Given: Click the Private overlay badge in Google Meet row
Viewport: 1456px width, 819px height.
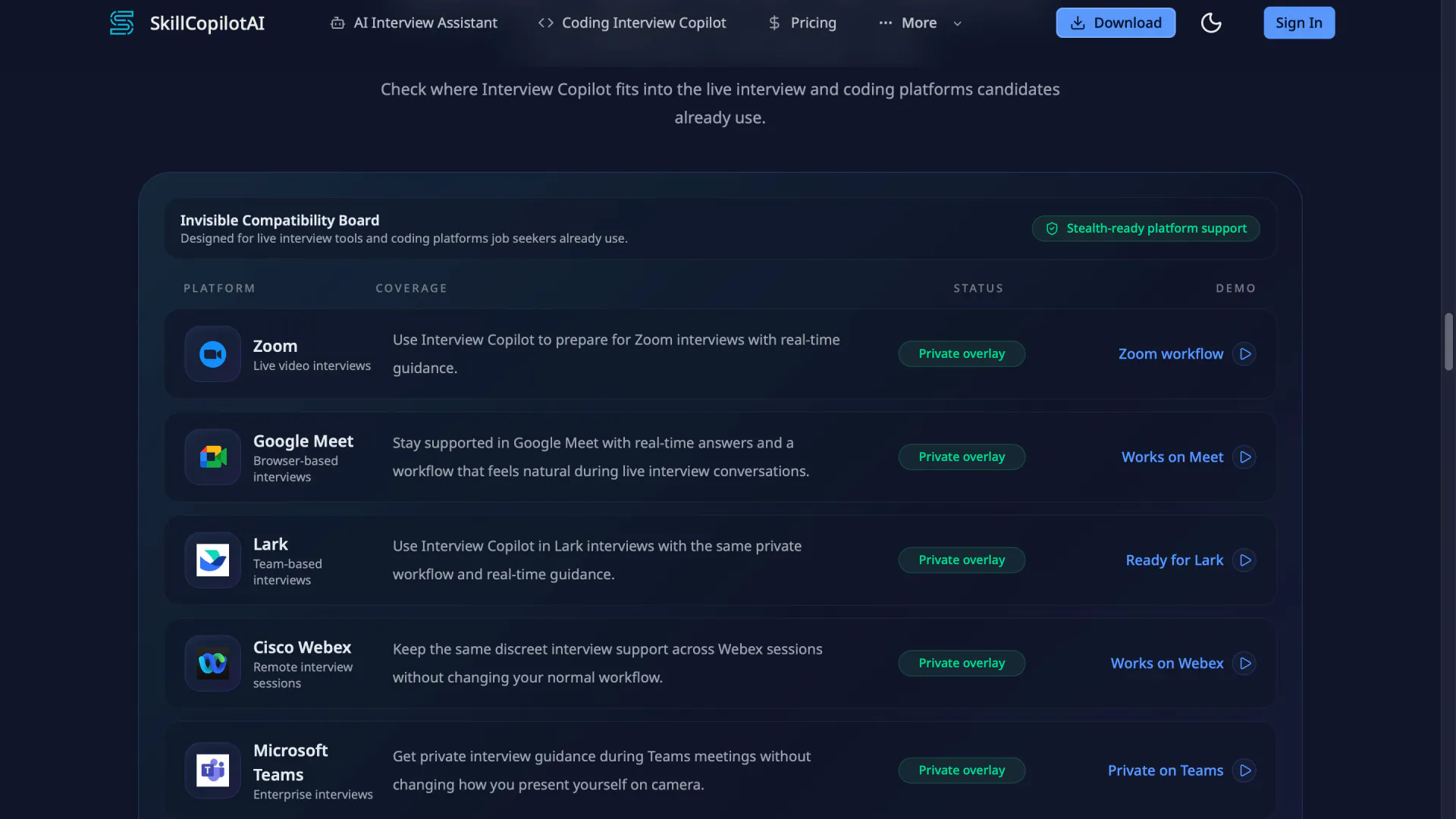Looking at the screenshot, I should click(962, 457).
